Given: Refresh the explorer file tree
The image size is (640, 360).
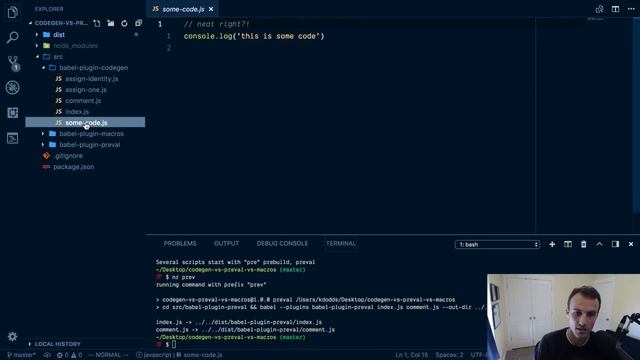Looking at the screenshot, I should 124,23.
